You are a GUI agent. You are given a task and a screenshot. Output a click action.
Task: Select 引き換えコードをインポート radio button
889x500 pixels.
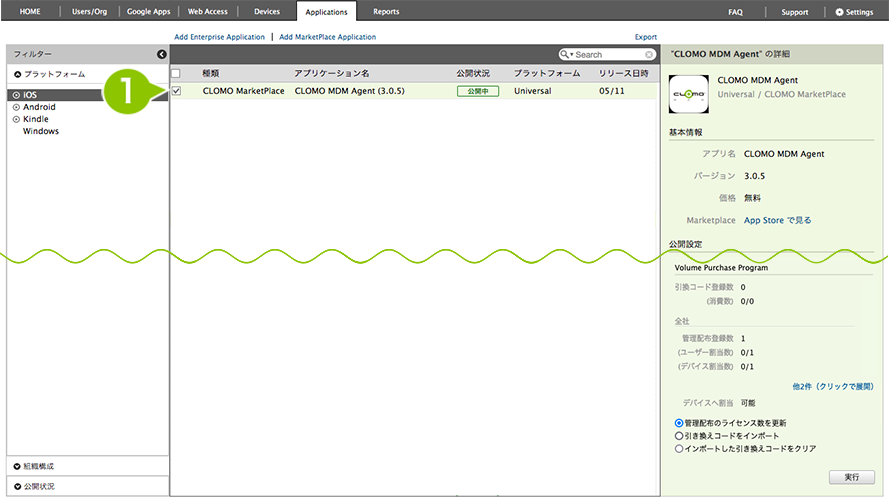[x=679, y=436]
